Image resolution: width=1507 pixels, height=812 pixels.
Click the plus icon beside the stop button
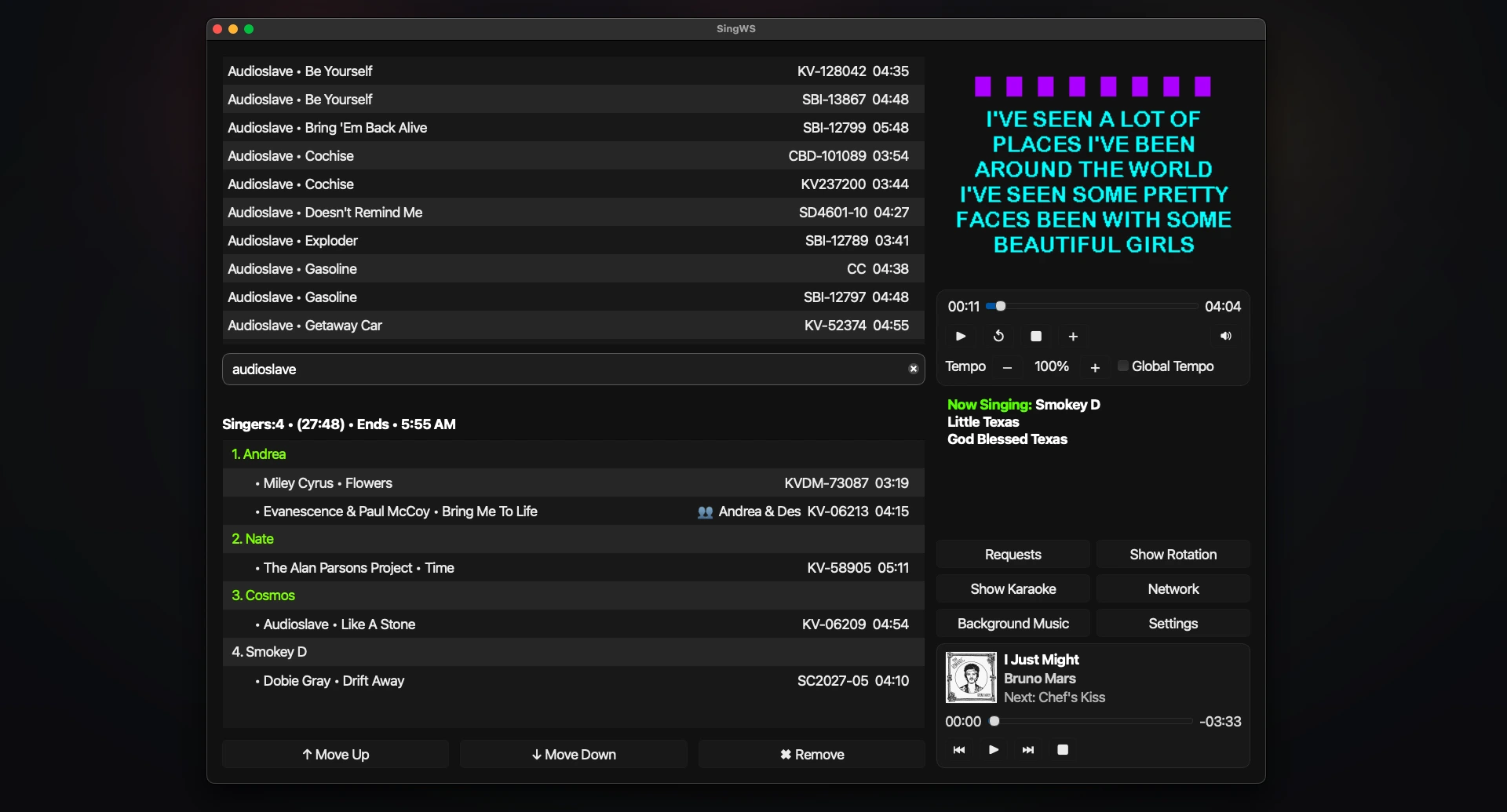[x=1073, y=337]
